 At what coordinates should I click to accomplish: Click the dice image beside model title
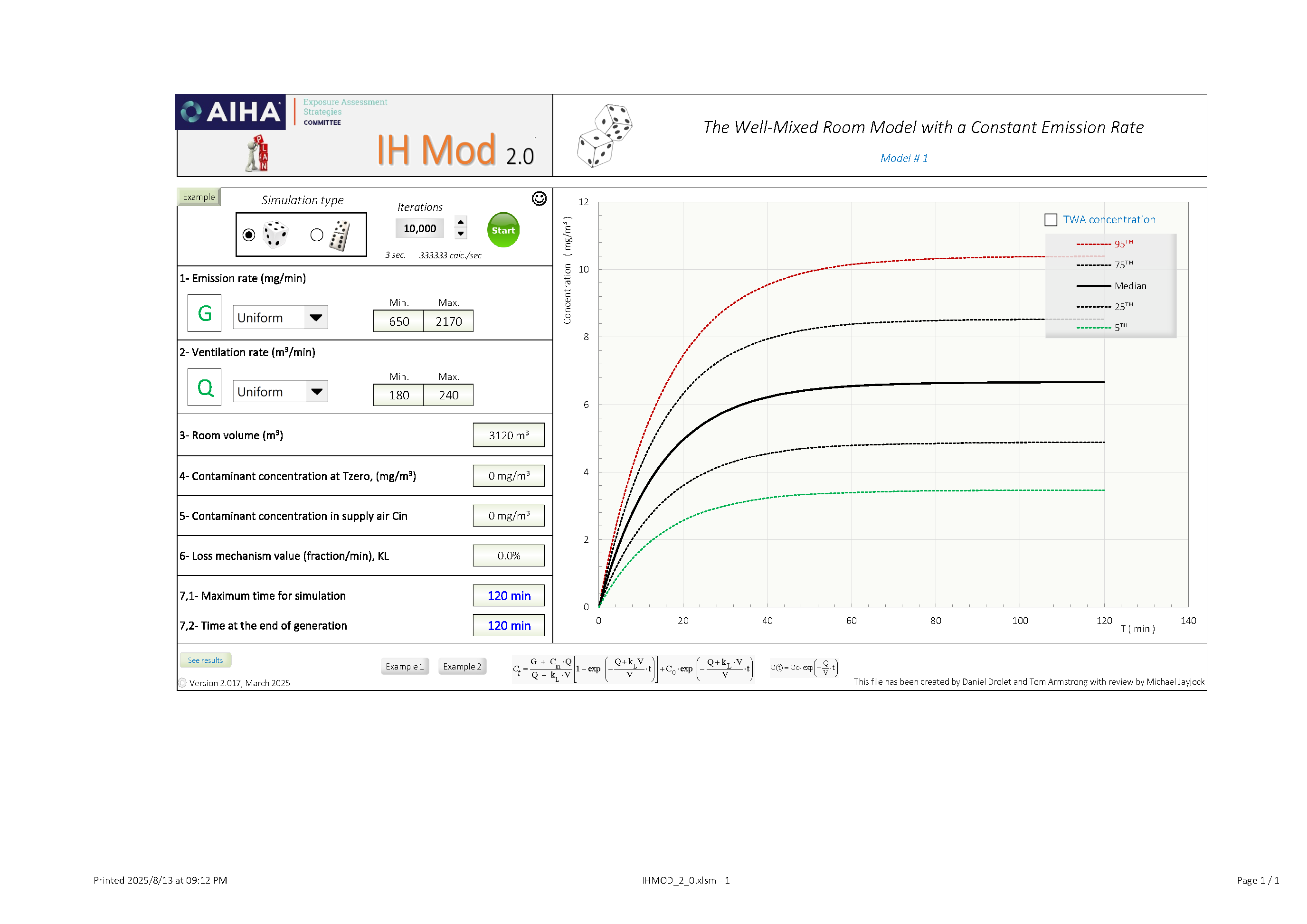pos(604,135)
